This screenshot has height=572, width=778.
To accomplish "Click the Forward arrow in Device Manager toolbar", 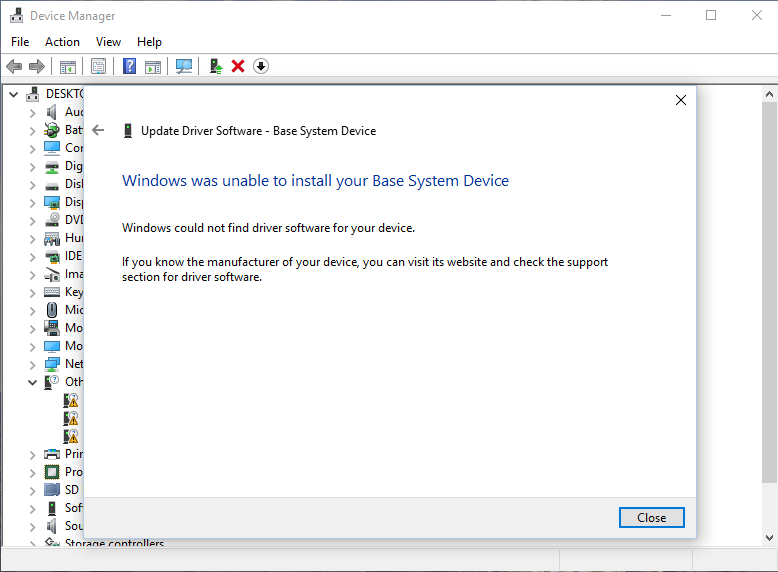I will (x=37, y=66).
